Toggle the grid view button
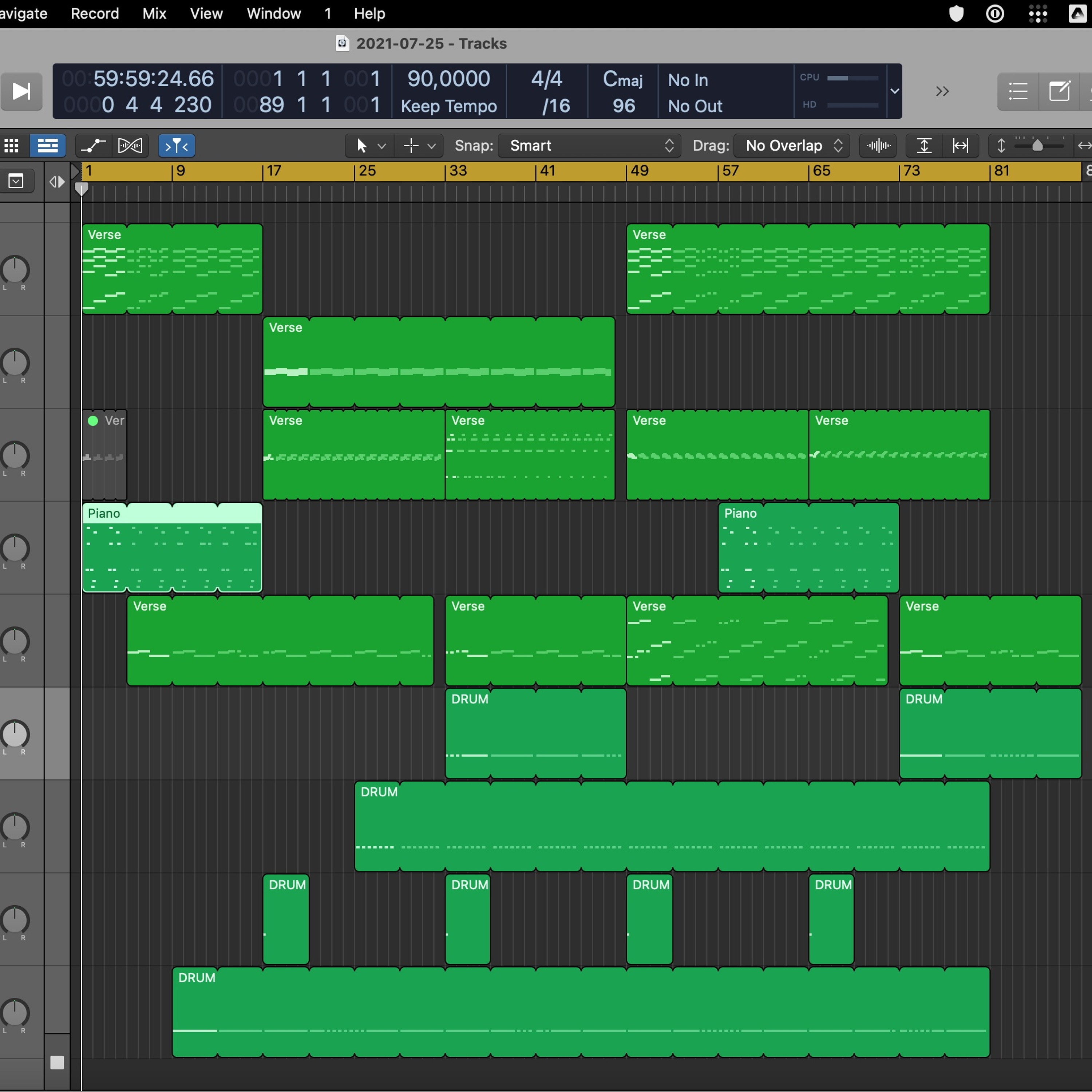Image resolution: width=1092 pixels, height=1092 pixels. 12,146
